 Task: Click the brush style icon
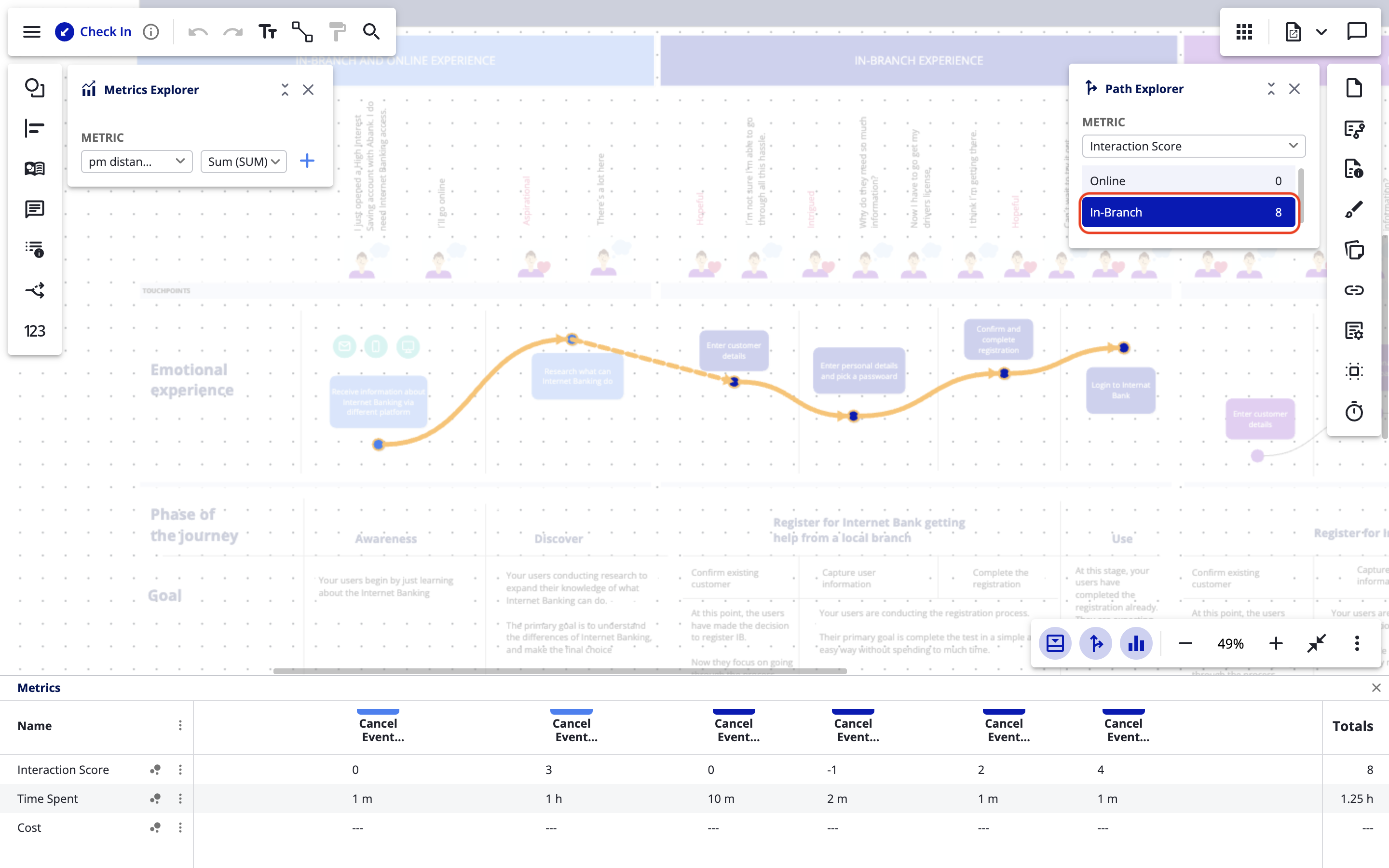1354,210
